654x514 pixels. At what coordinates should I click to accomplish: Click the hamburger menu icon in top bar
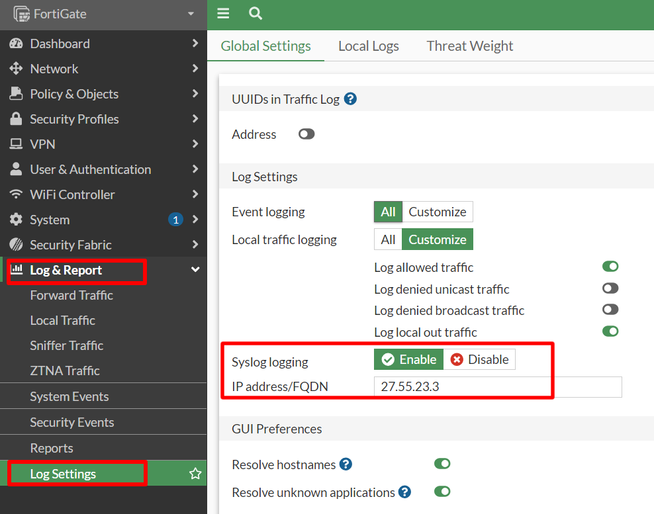223,13
